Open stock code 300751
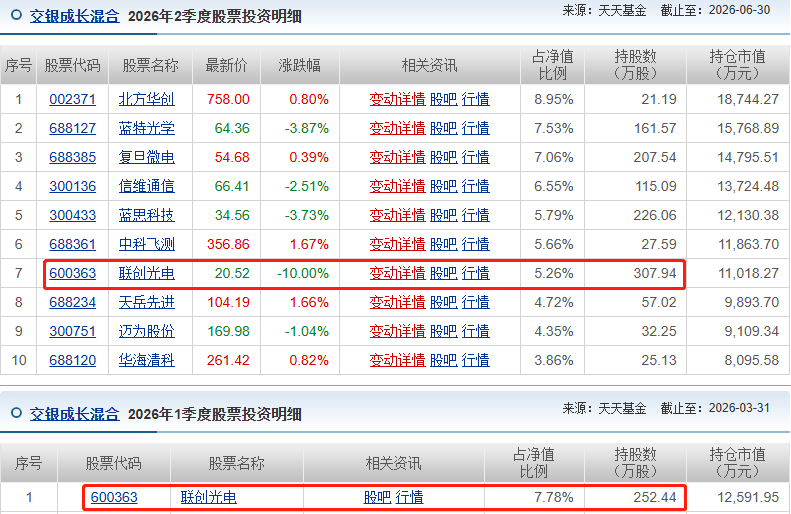The height and width of the screenshot is (514, 791). 73,331
